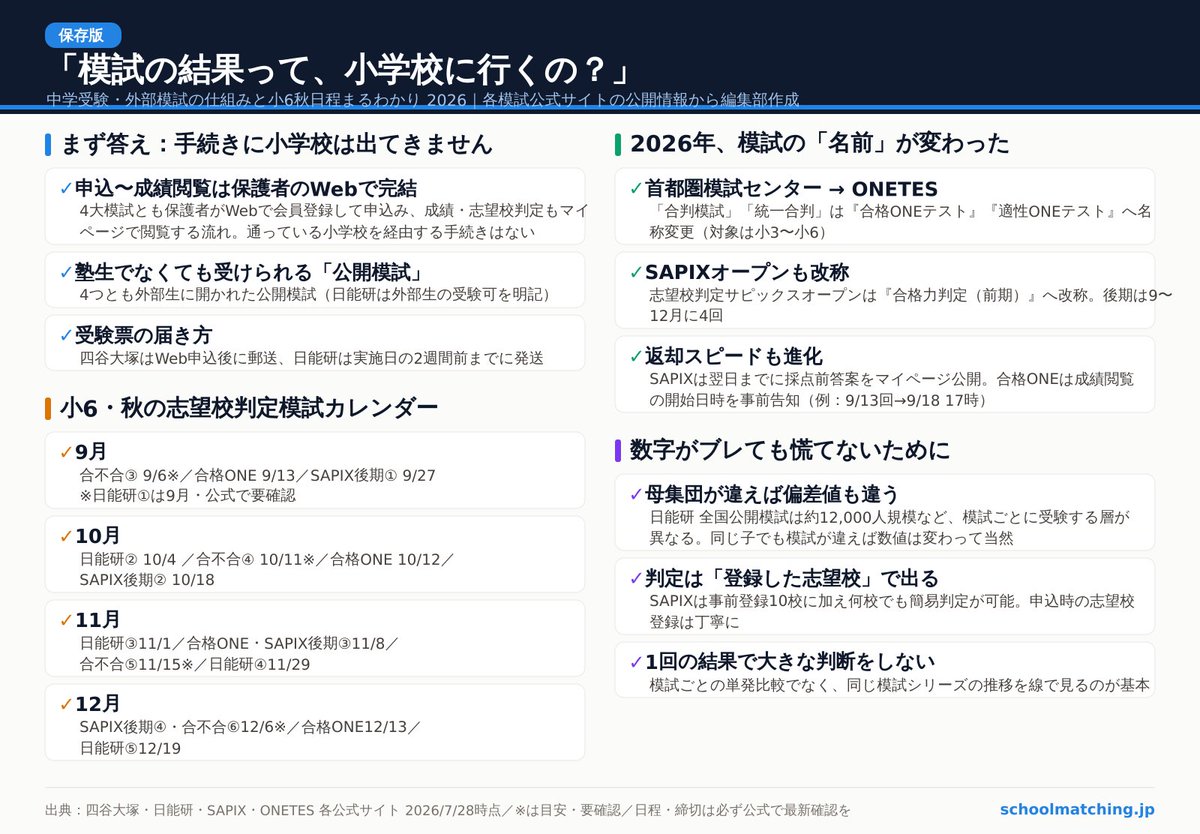The width and height of the screenshot is (1200, 834).
Task: Select the 9月 calendar title
Action: (x=91, y=453)
